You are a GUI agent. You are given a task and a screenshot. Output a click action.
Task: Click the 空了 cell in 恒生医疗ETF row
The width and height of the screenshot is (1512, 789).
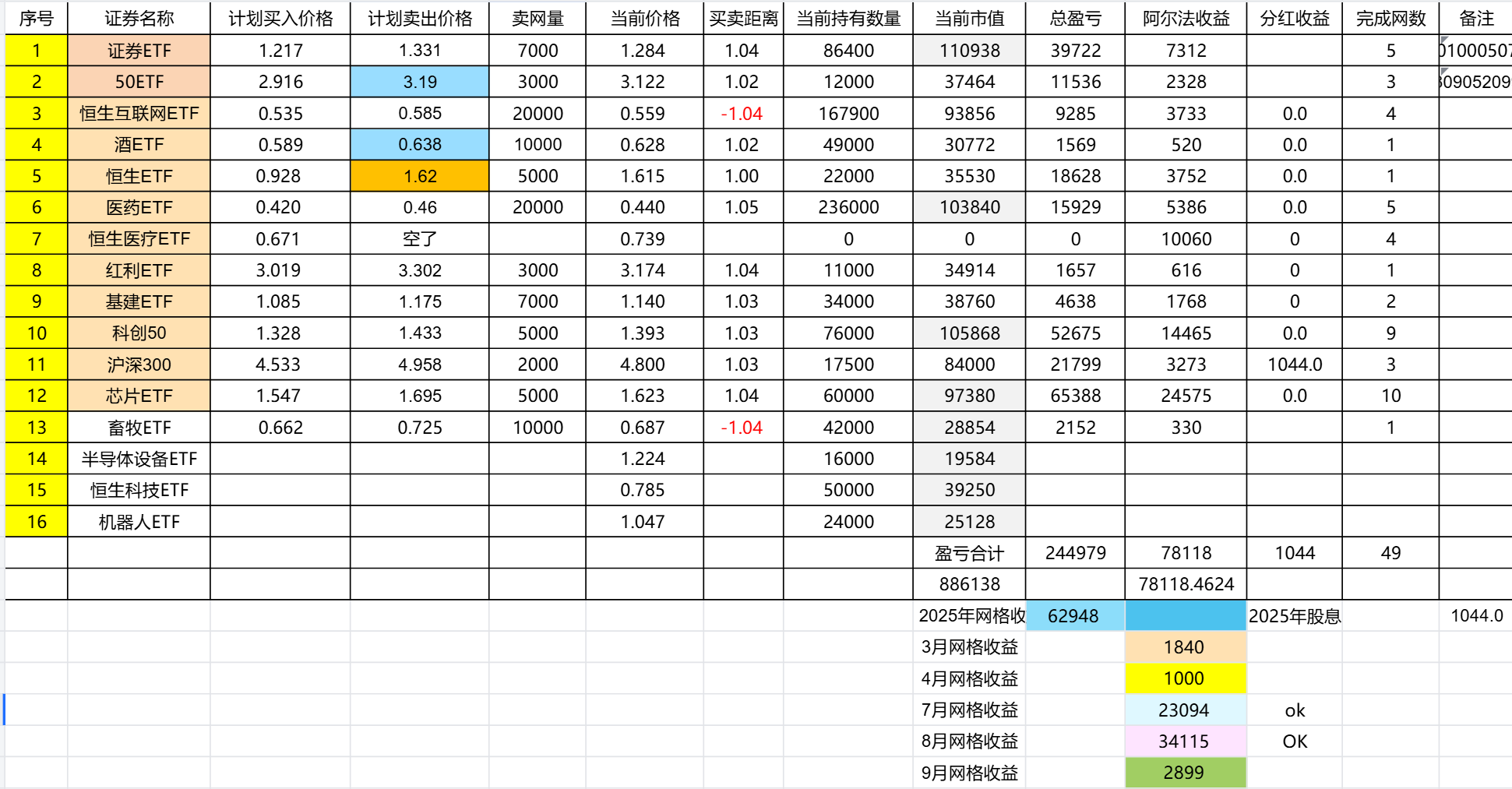420,239
